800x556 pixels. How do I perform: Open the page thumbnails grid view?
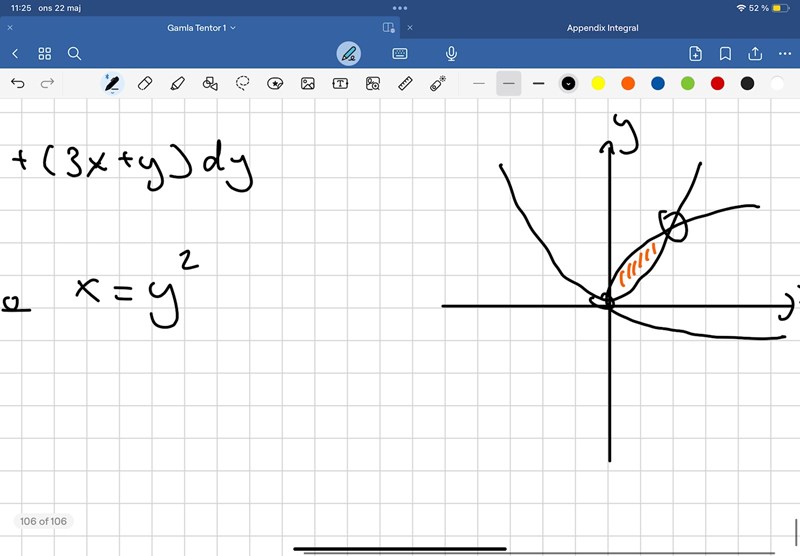point(45,53)
